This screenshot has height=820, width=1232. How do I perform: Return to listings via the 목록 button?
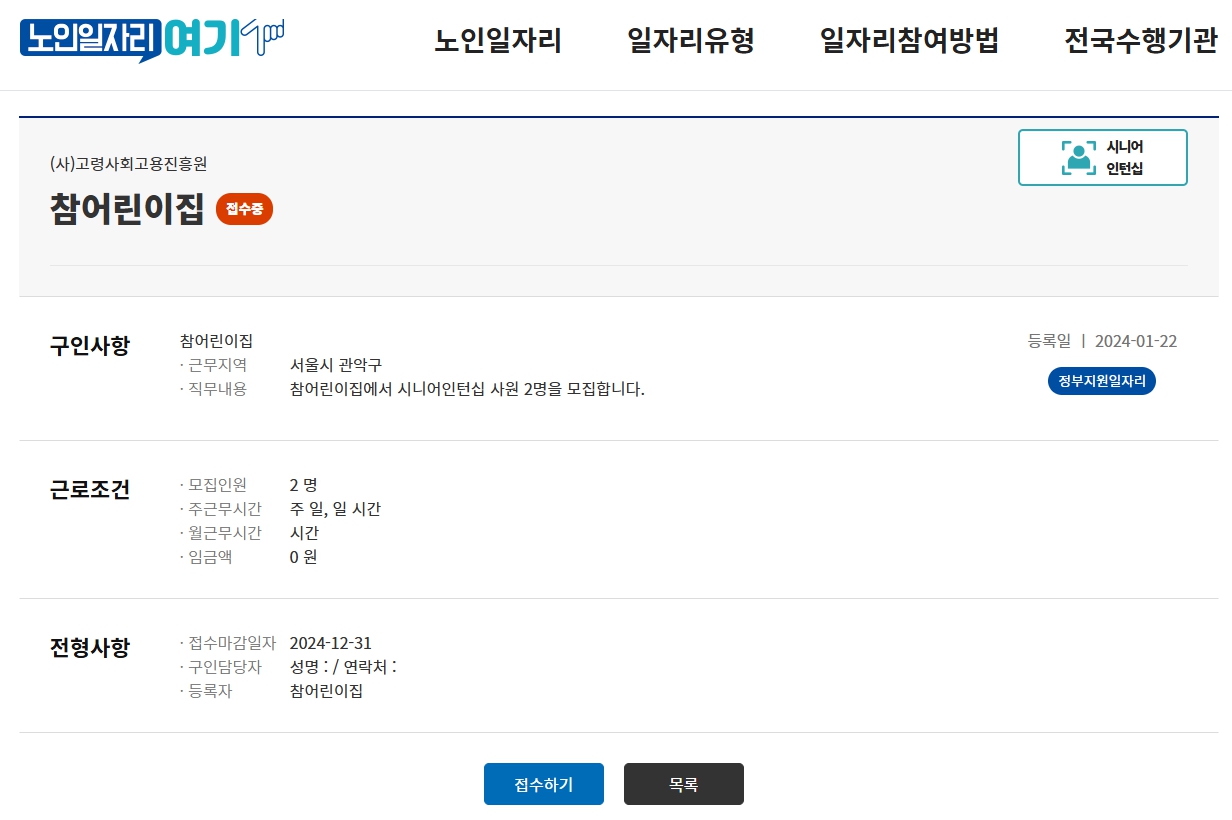click(x=683, y=784)
